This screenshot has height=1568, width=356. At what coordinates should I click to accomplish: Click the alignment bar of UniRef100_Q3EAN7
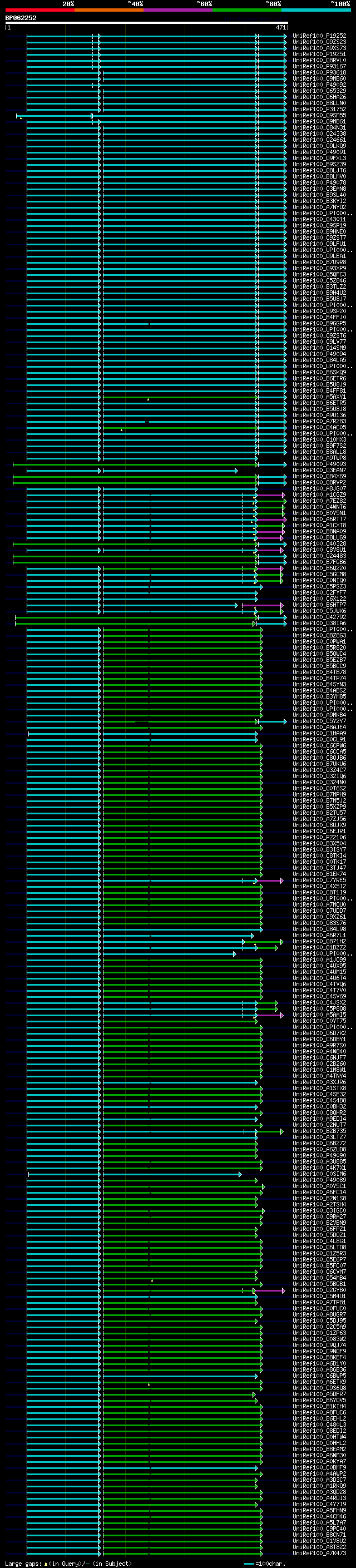132,471
